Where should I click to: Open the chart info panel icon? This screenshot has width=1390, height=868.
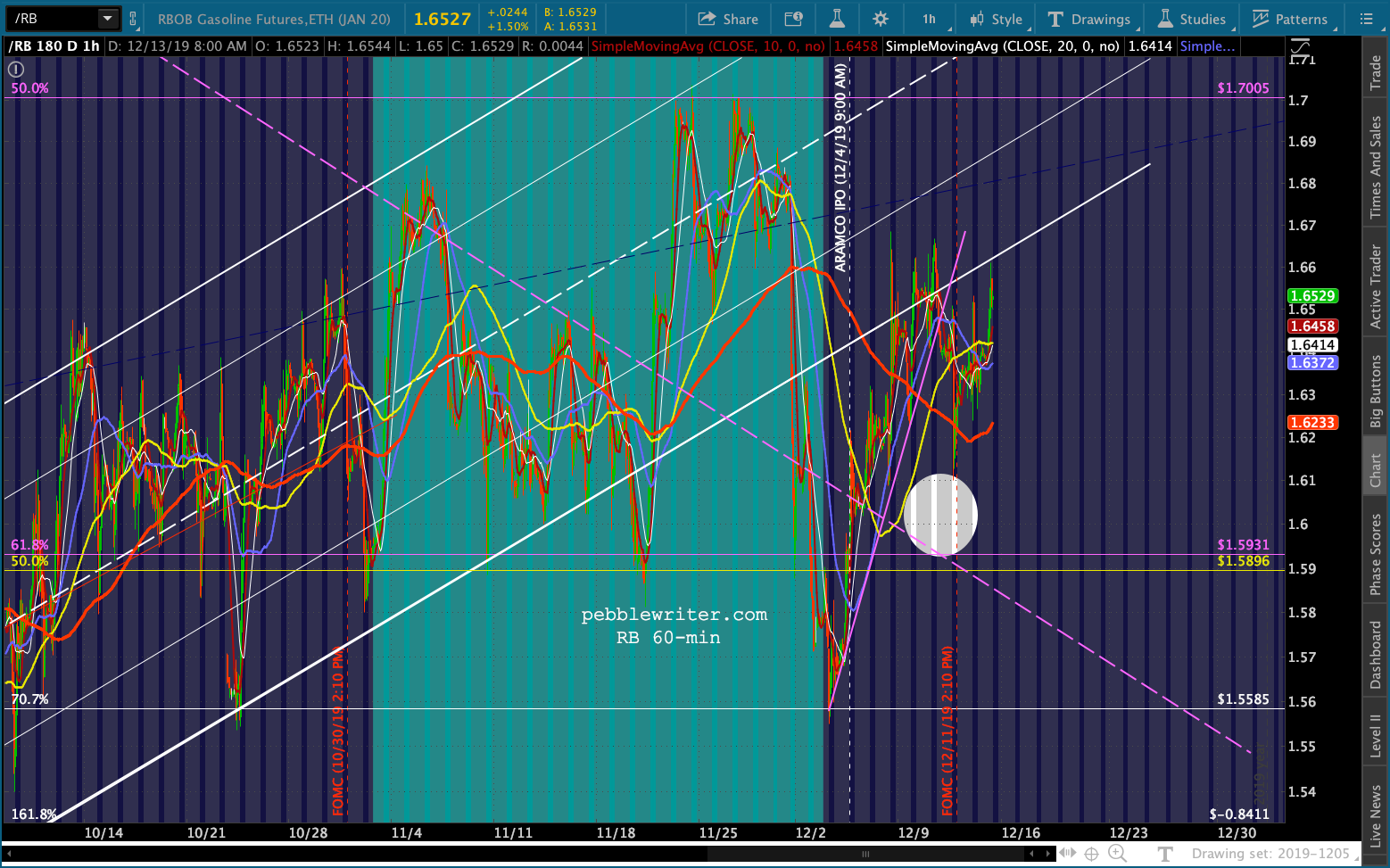[x=792, y=19]
